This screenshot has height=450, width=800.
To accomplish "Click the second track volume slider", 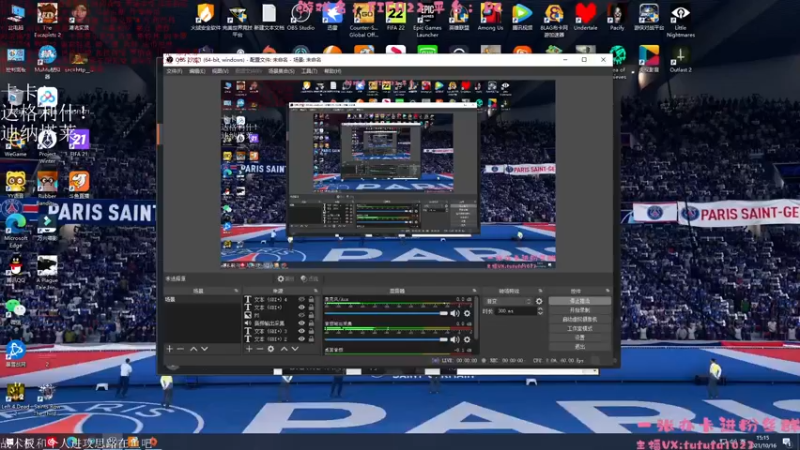I will pos(386,339).
